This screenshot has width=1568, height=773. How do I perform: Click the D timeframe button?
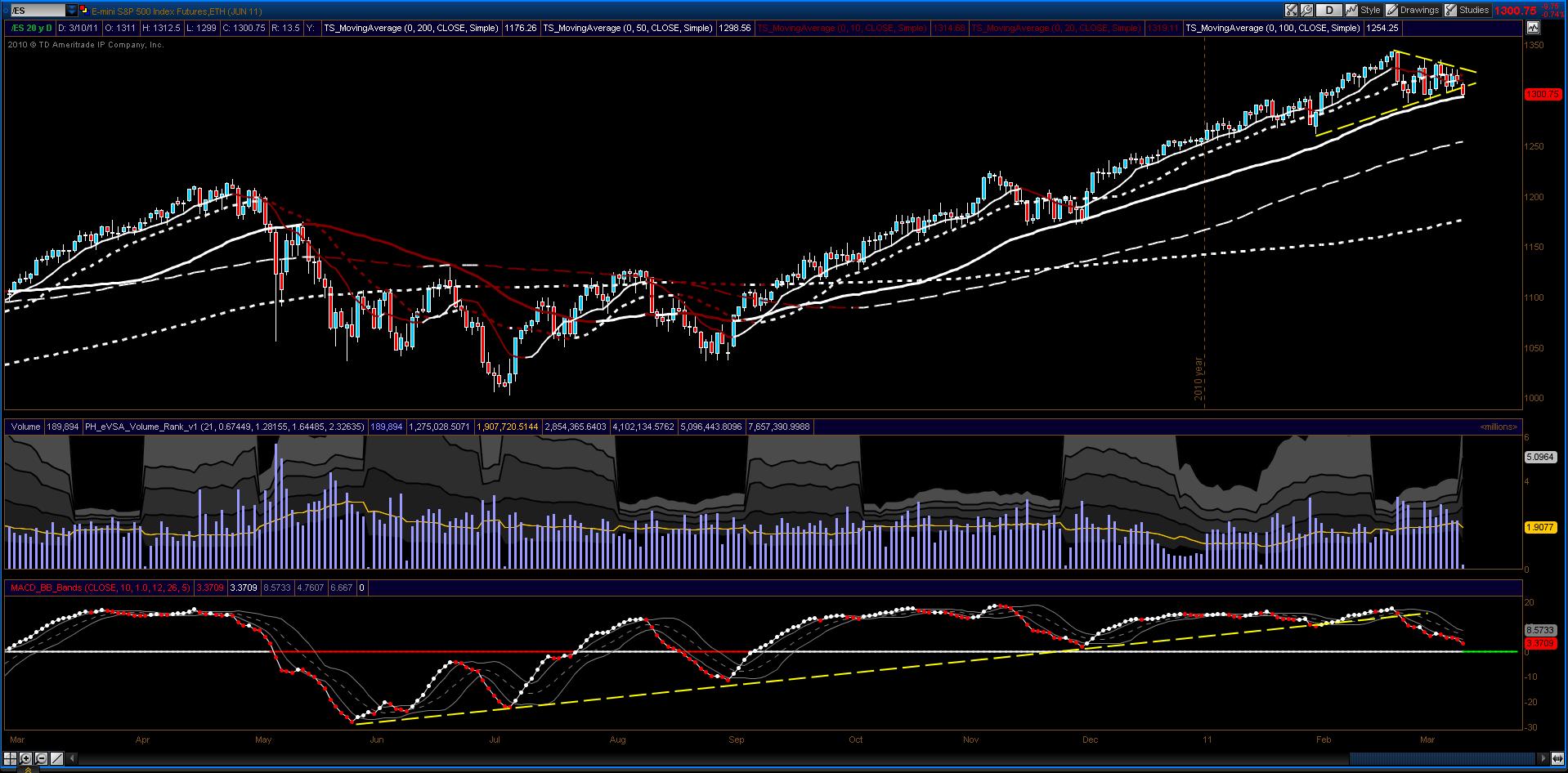pyautogui.click(x=1329, y=11)
